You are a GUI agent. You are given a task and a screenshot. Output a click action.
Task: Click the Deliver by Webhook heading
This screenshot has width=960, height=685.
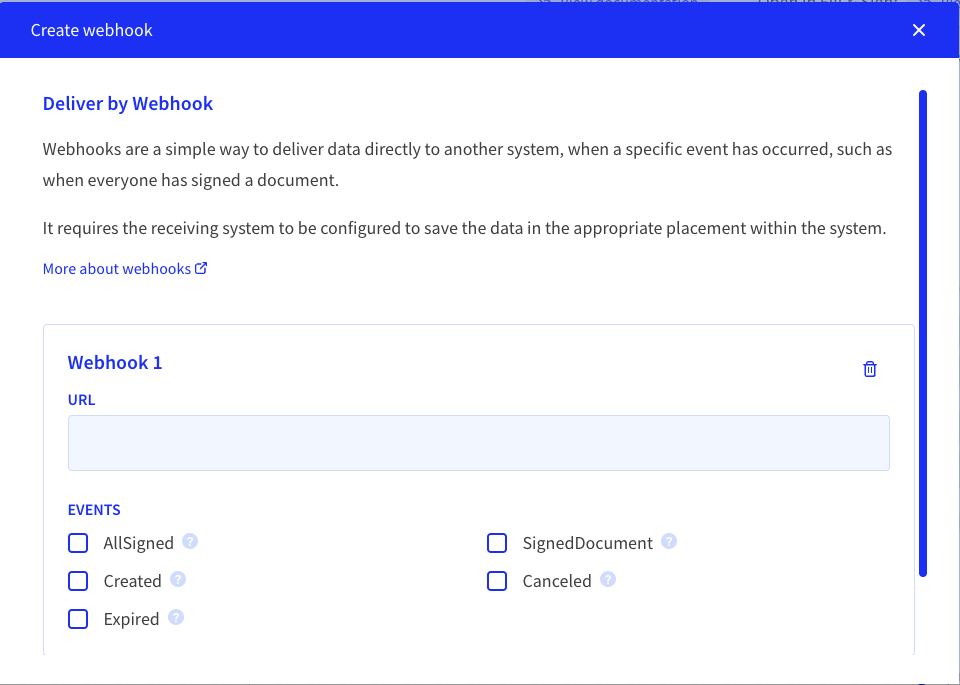point(128,103)
